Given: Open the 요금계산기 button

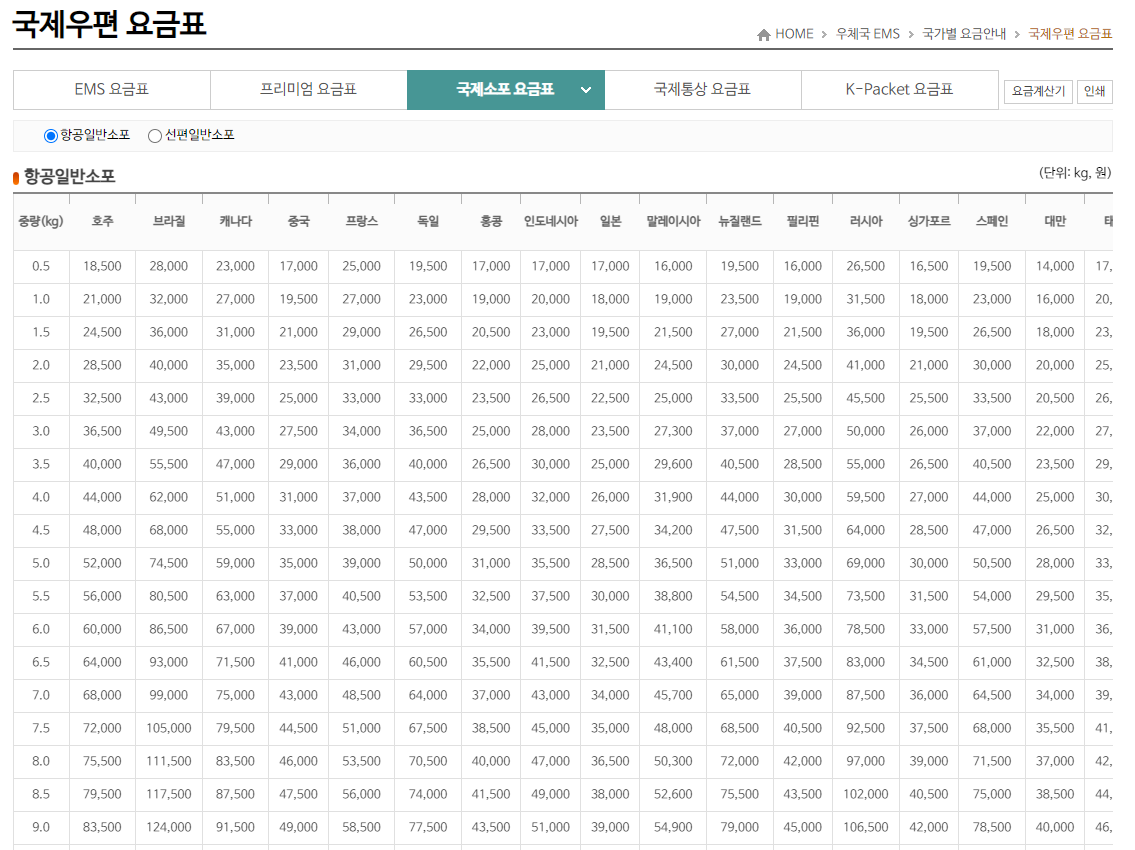Looking at the screenshot, I should 1038,91.
